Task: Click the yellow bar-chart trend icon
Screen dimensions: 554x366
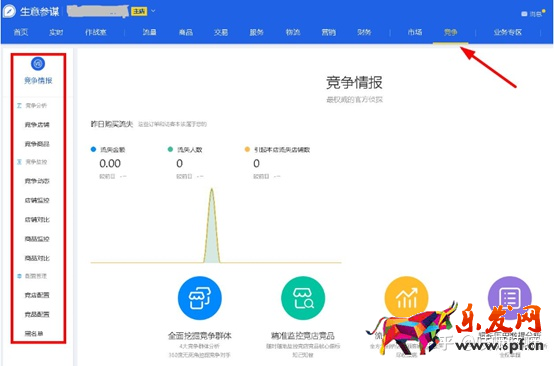Action: [x=406, y=298]
